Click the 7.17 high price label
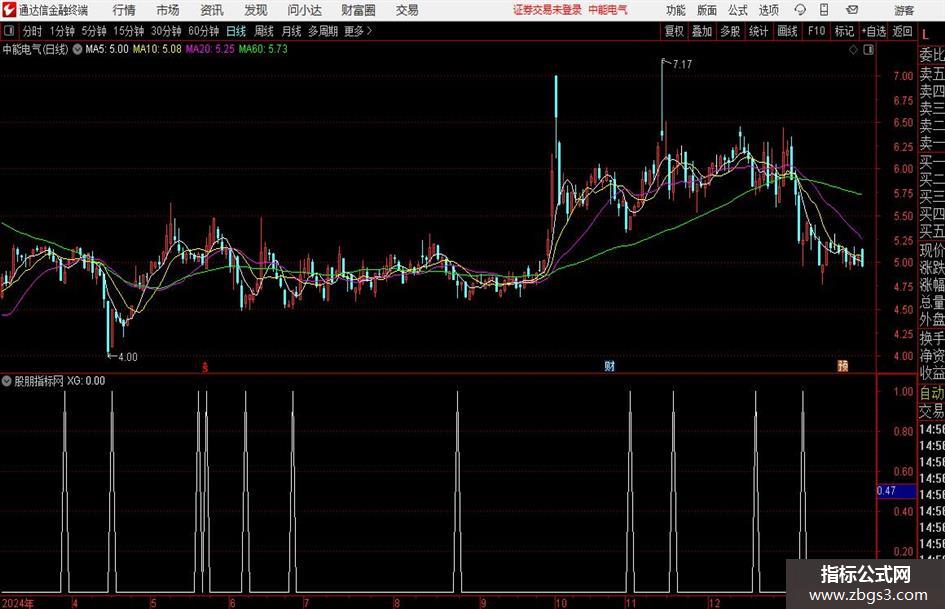Screen dimensions: 945x609 click(682, 64)
